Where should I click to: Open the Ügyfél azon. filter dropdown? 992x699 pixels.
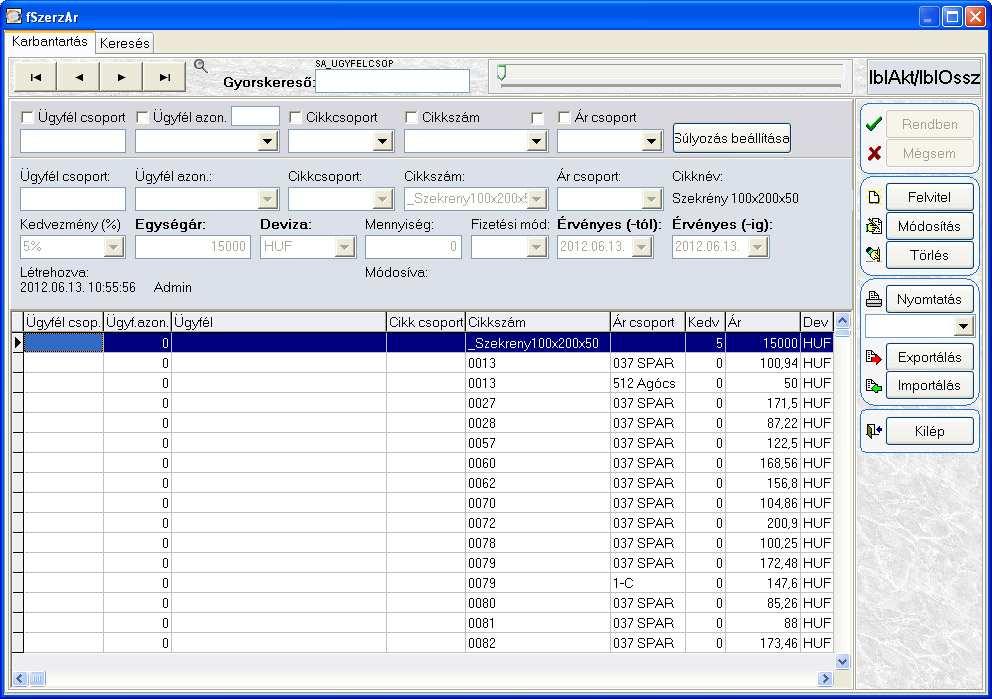pos(268,142)
